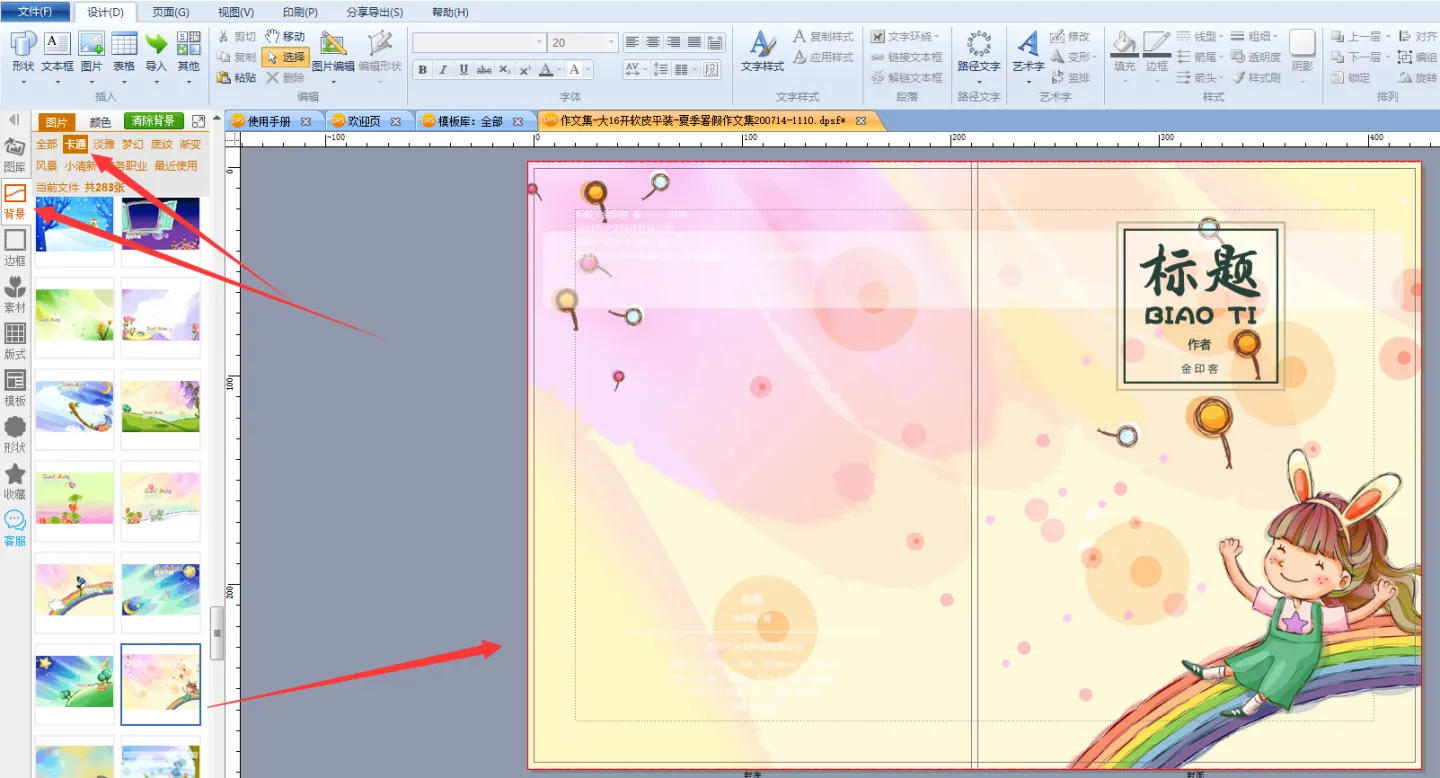Open the 客服 customer service chat
The width and height of the screenshot is (1440, 778).
pyautogui.click(x=15, y=528)
